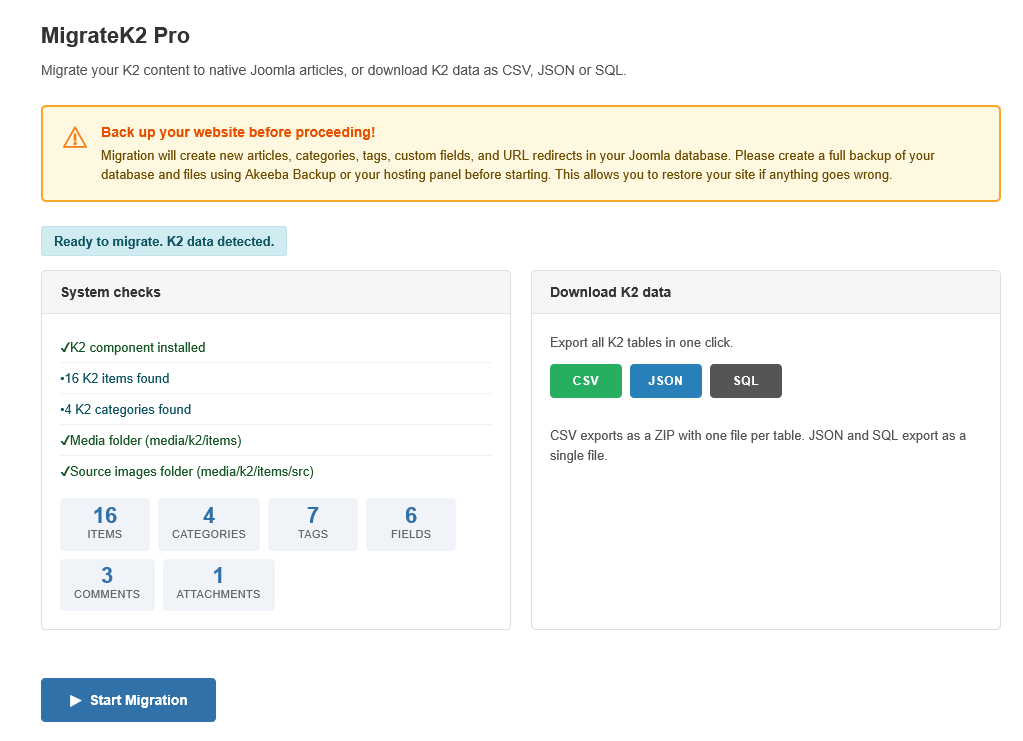
Task: Export K2 tables as SQL
Action: point(745,381)
